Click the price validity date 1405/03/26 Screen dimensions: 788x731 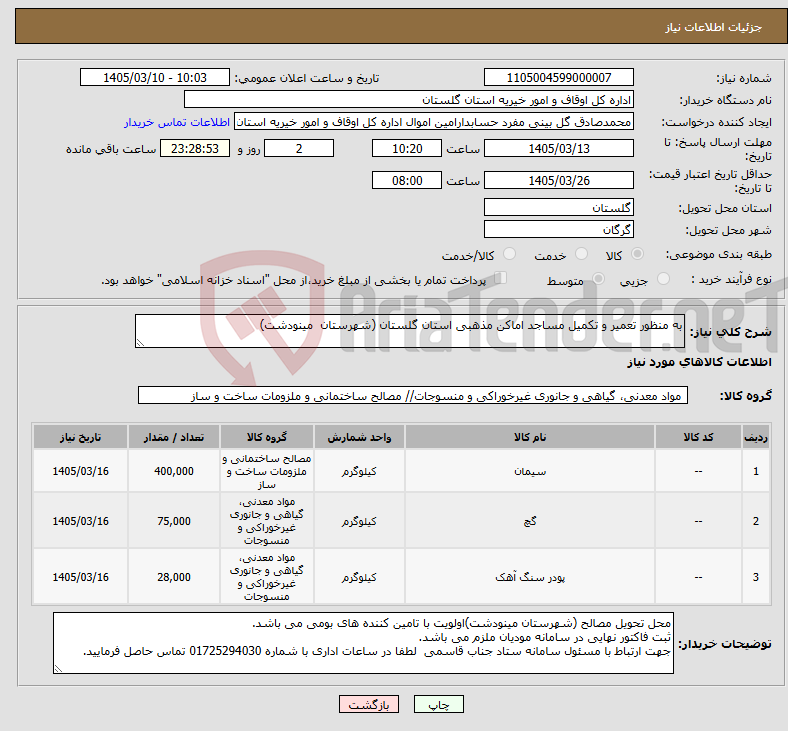coord(559,180)
